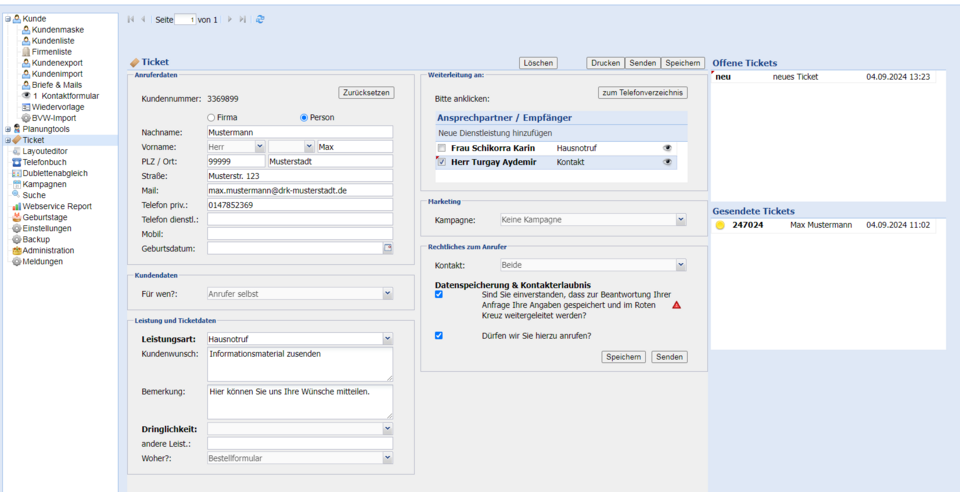Open Kontaktformular in the sidebar tree

click(70, 95)
